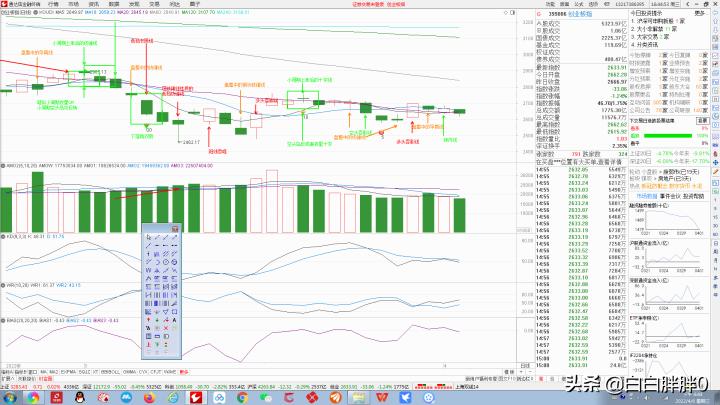Open the 发现 menu
The height and width of the screenshot is (405, 720).
pos(134,4)
